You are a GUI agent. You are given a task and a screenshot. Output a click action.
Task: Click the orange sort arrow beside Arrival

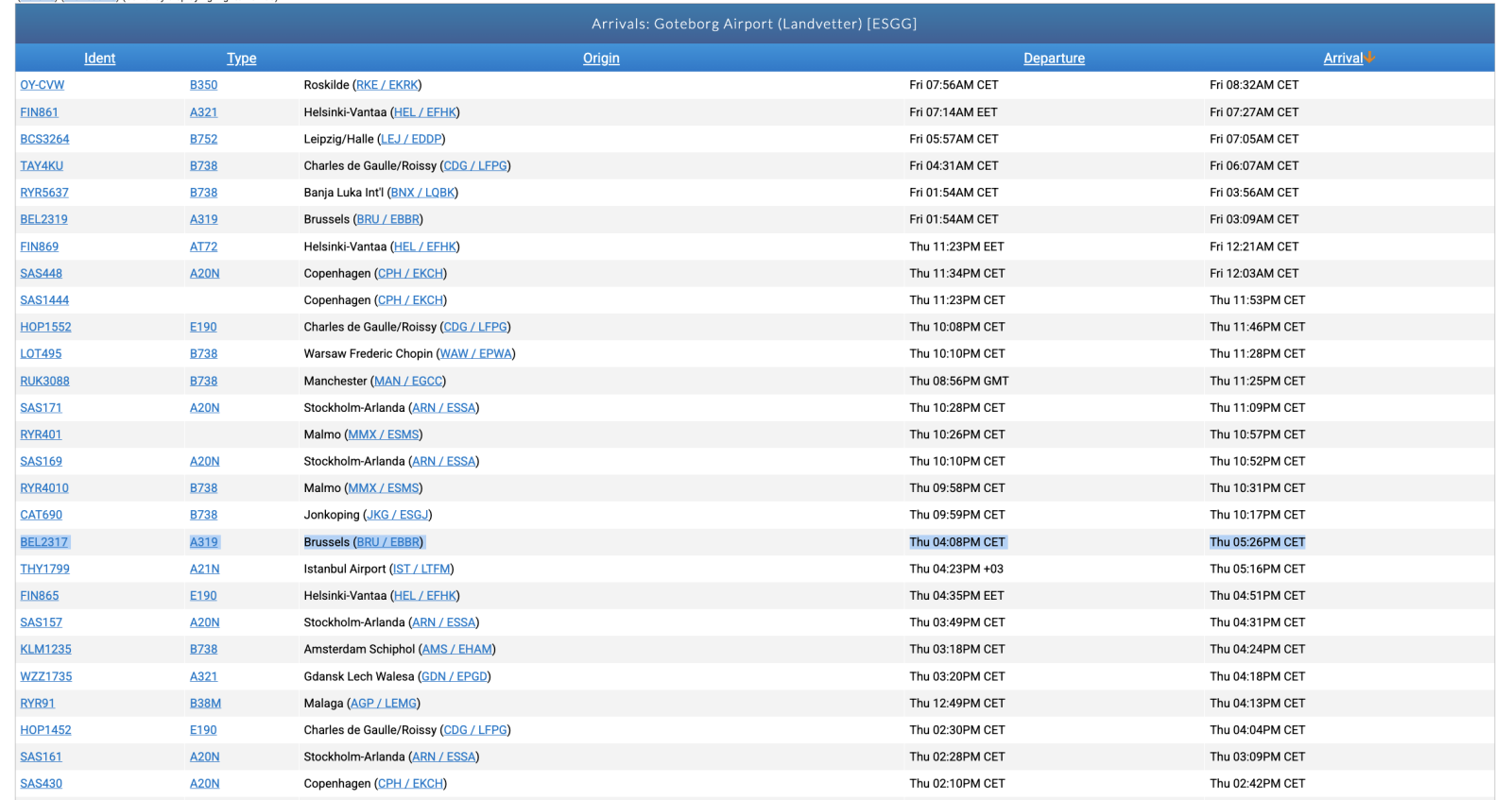click(x=1369, y=58)
